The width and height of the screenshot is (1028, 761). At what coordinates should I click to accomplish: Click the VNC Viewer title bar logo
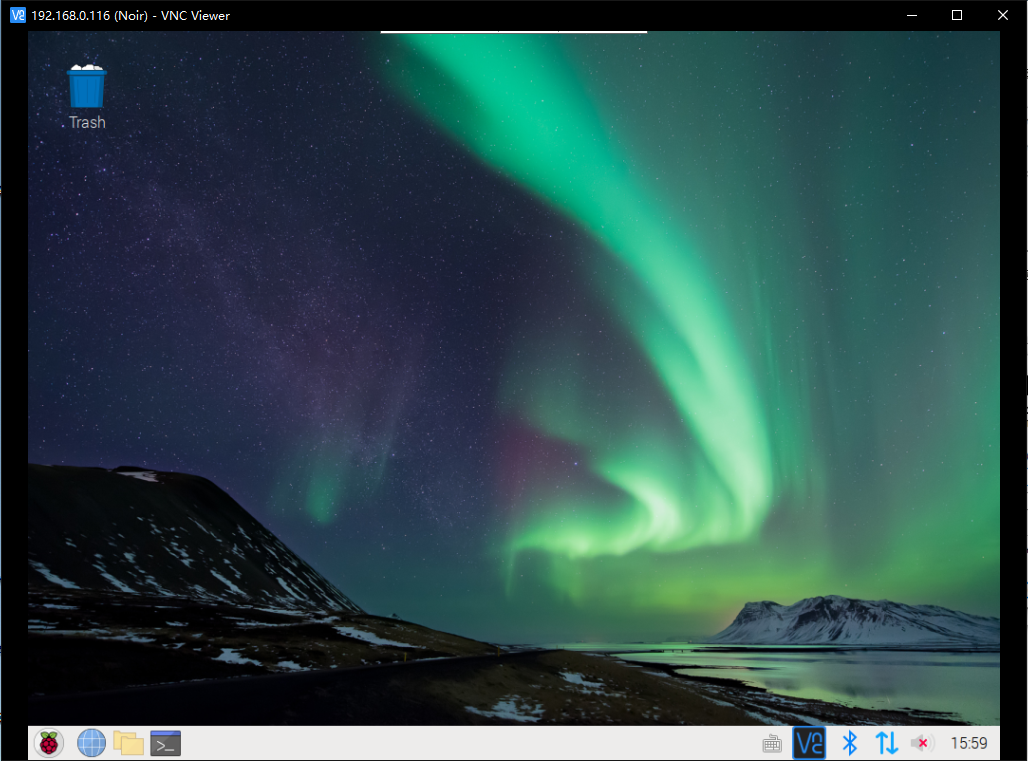(18, 15)
